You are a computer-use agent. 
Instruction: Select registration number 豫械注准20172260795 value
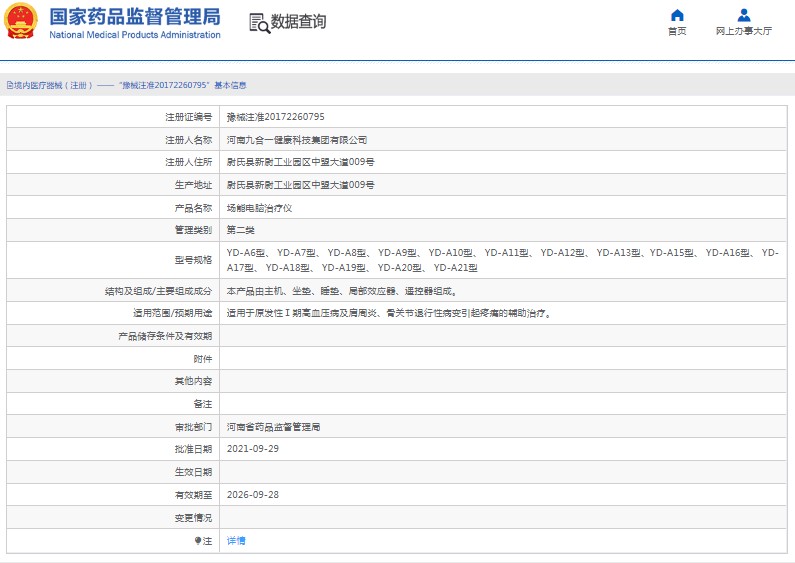[275, 117]
